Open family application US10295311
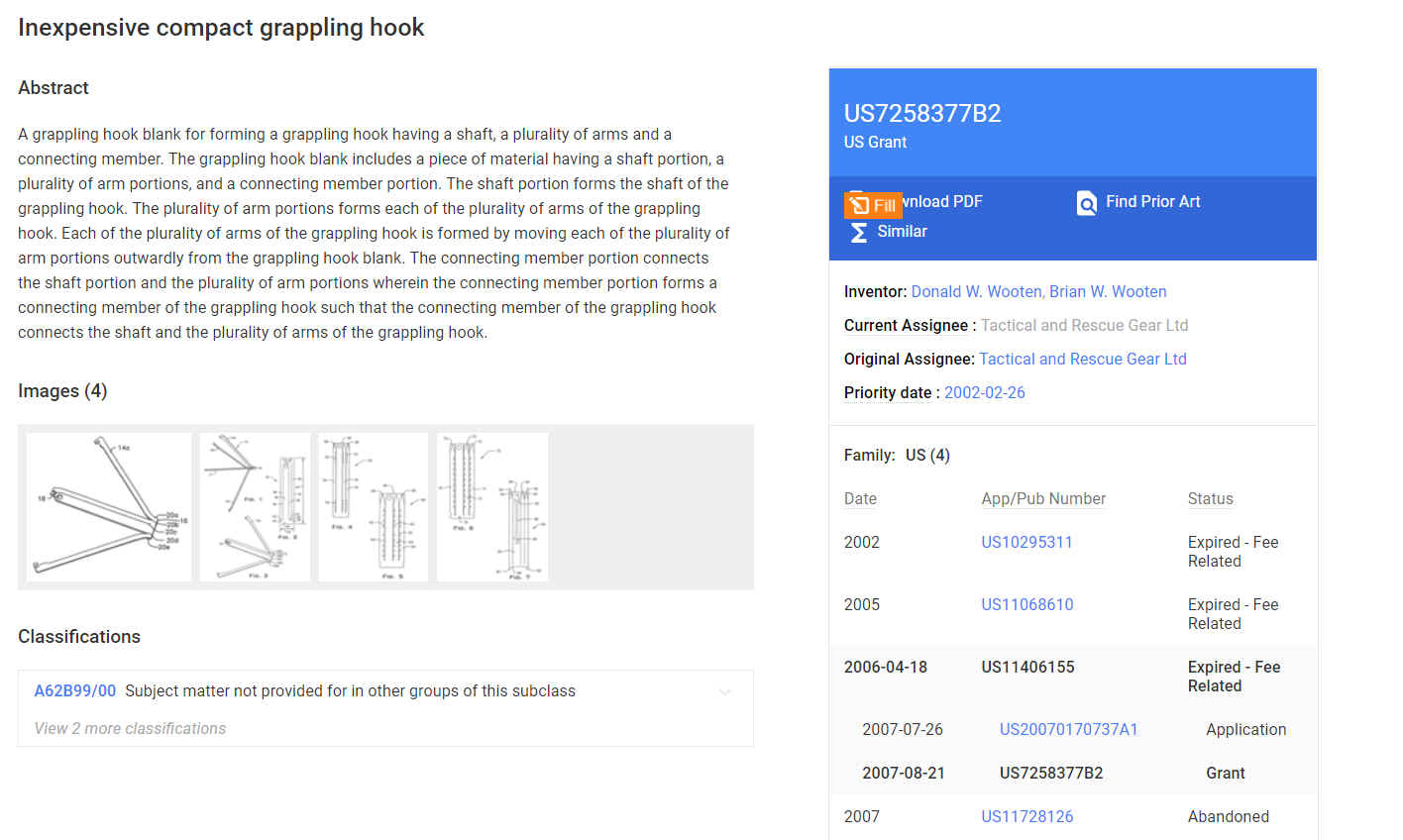 (1026, 542)
